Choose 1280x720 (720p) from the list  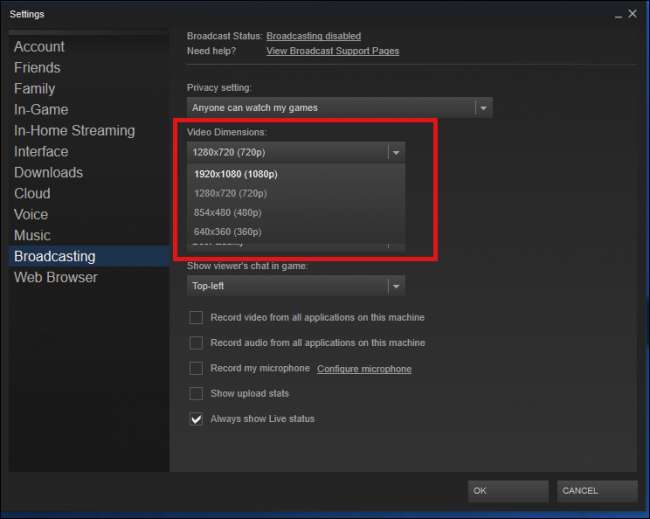tap(296, 193)
